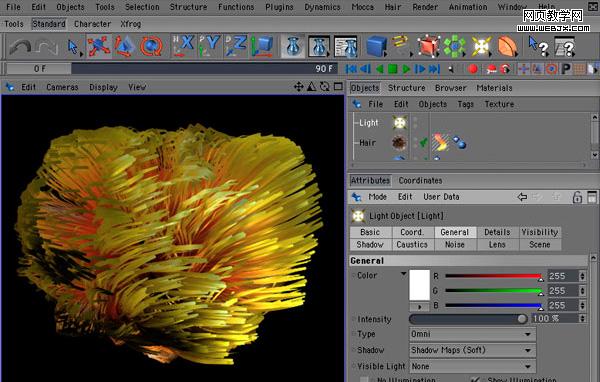Activate the Scale tool
The image size is (600, 382).
(x=124, y=46)
